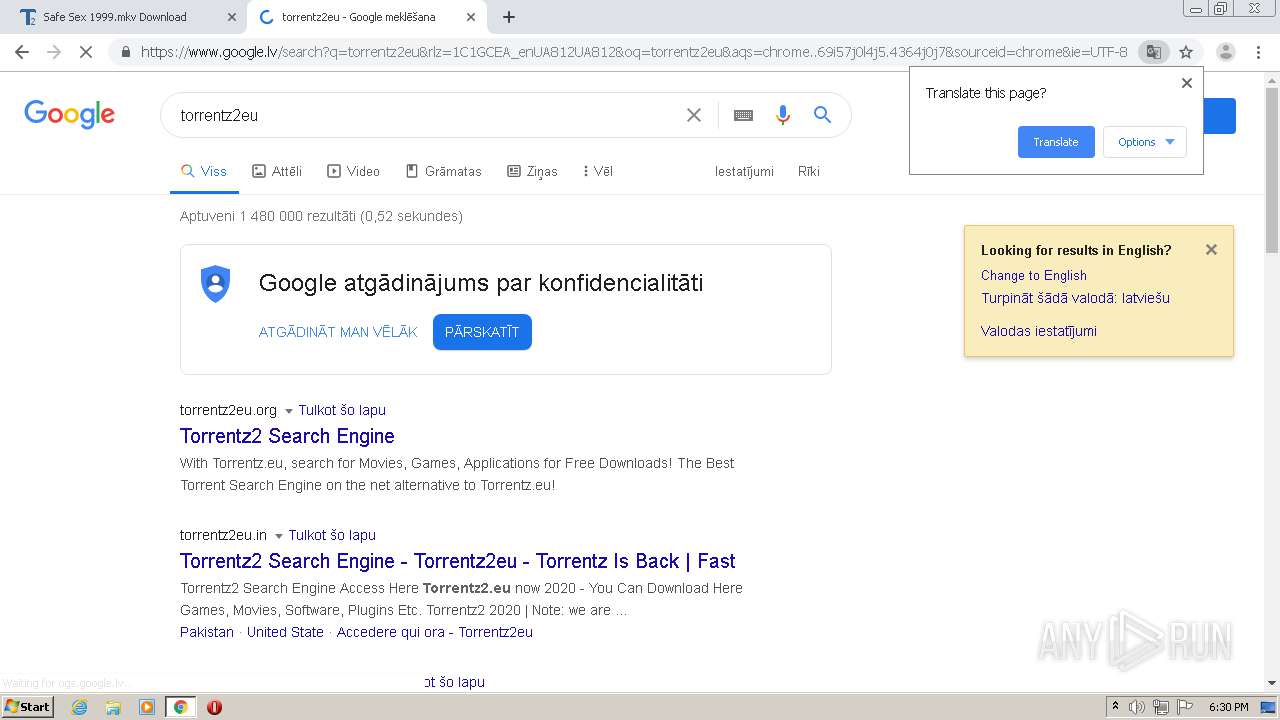Select the Viss search tab

(204, 171)
